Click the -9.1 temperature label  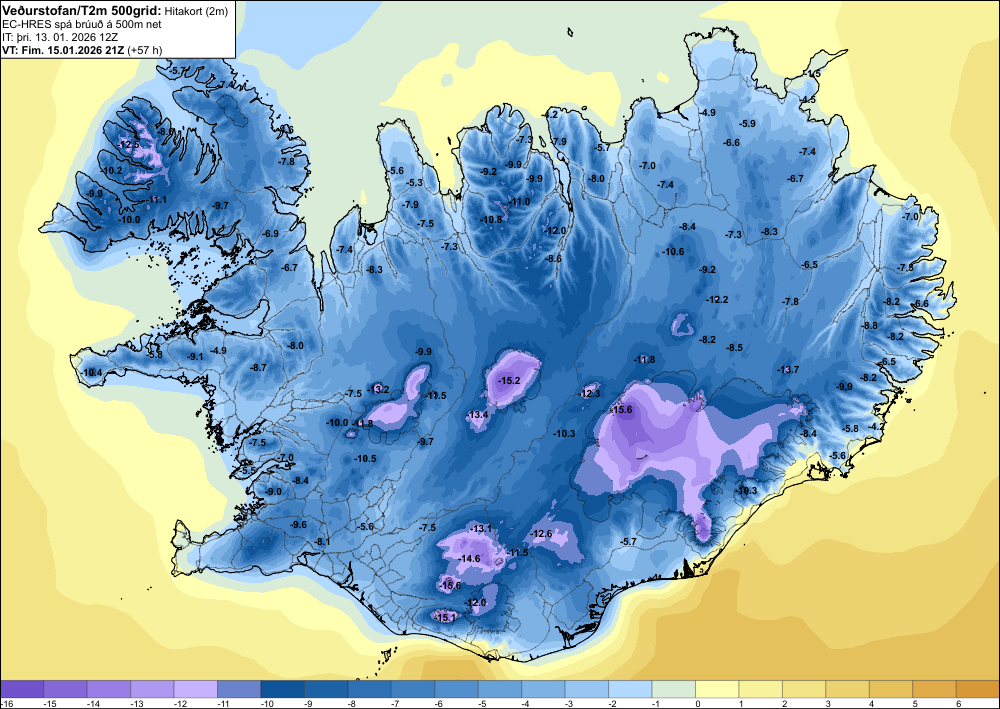click(x=195, y=356)
